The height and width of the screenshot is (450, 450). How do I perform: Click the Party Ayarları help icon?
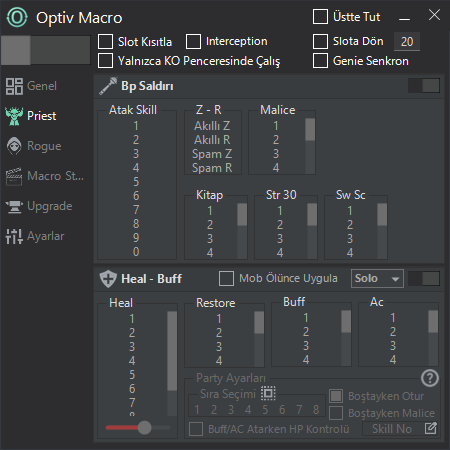pos(430,378)
